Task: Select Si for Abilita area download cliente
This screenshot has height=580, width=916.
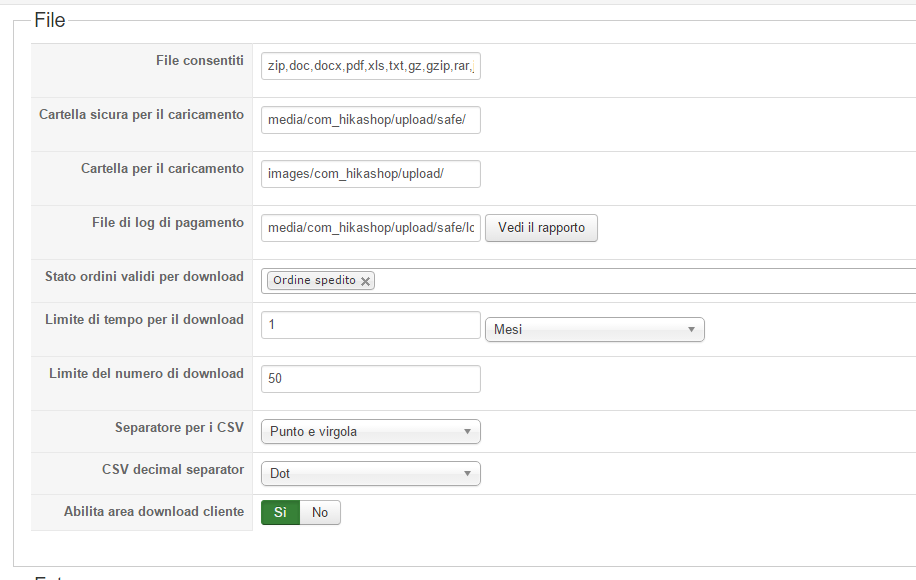Action: coord(280,512)
